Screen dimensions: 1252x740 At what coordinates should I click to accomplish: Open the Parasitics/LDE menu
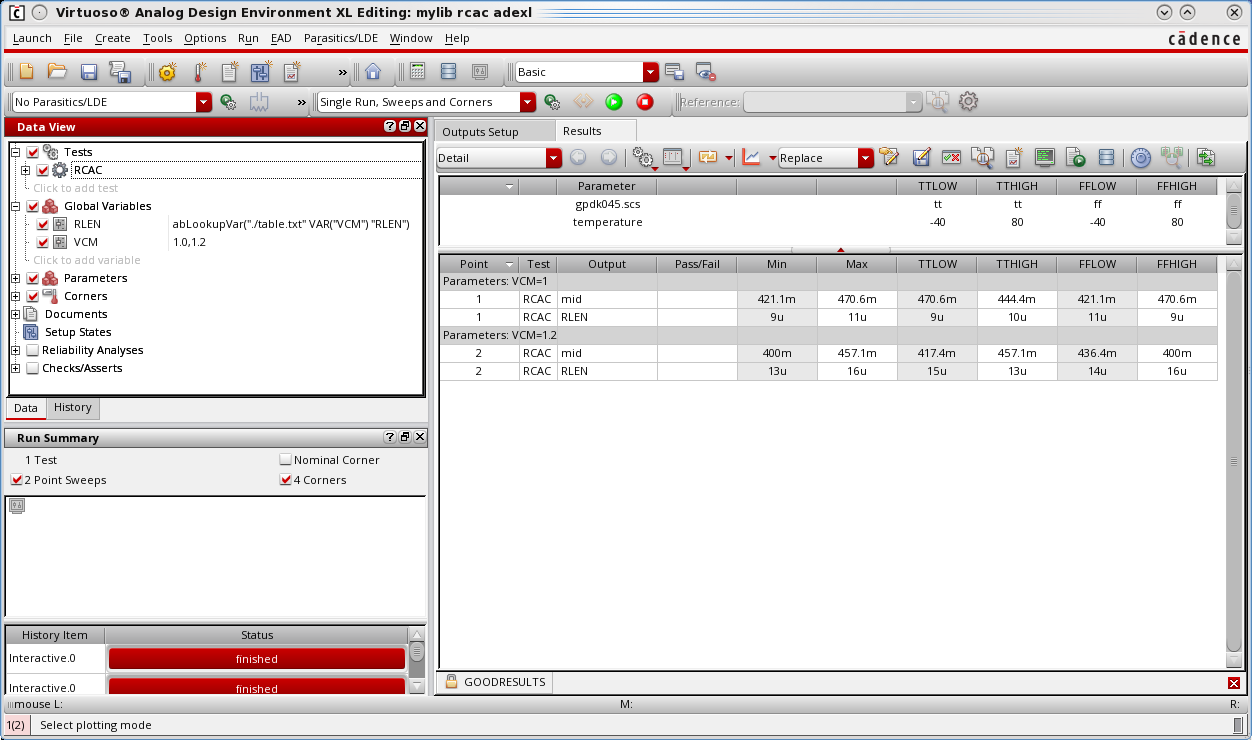pyautogui.click(x=340, y=38)
